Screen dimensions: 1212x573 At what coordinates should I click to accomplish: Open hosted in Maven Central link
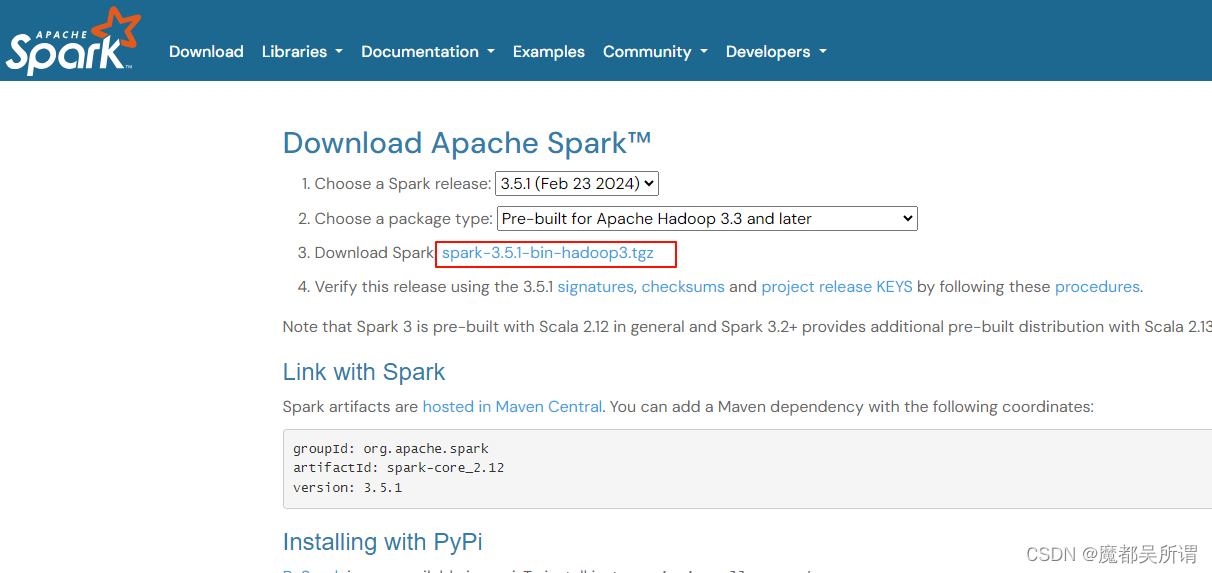click(512, 407)
